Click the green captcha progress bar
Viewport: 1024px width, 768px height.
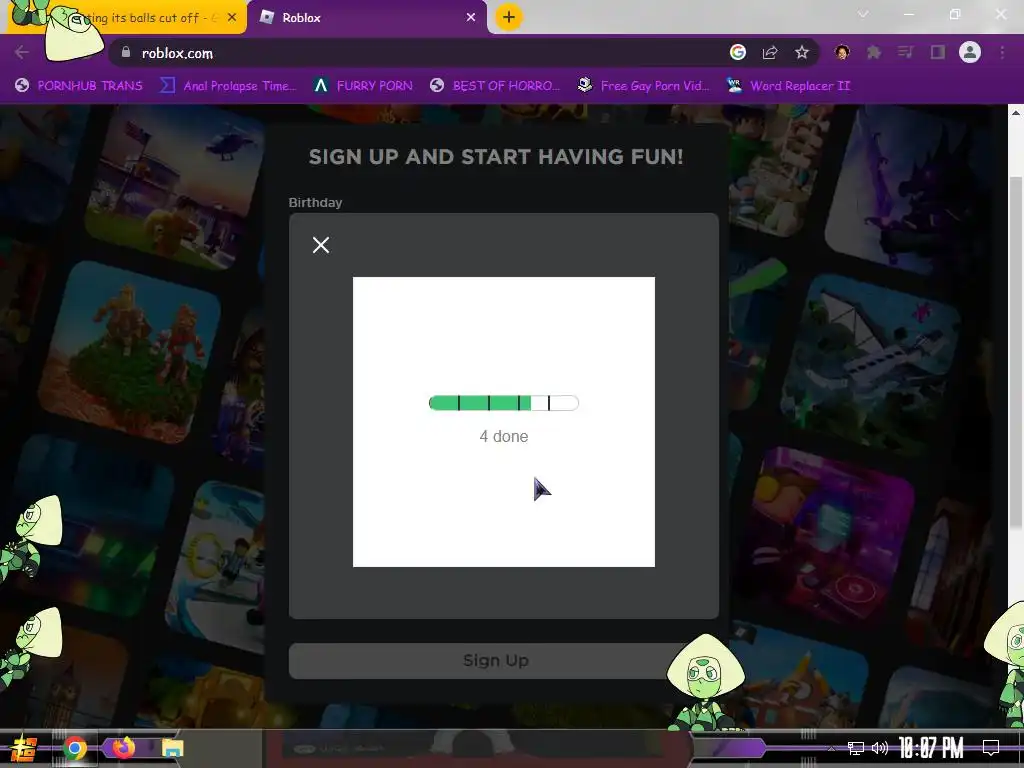point(504,403)
